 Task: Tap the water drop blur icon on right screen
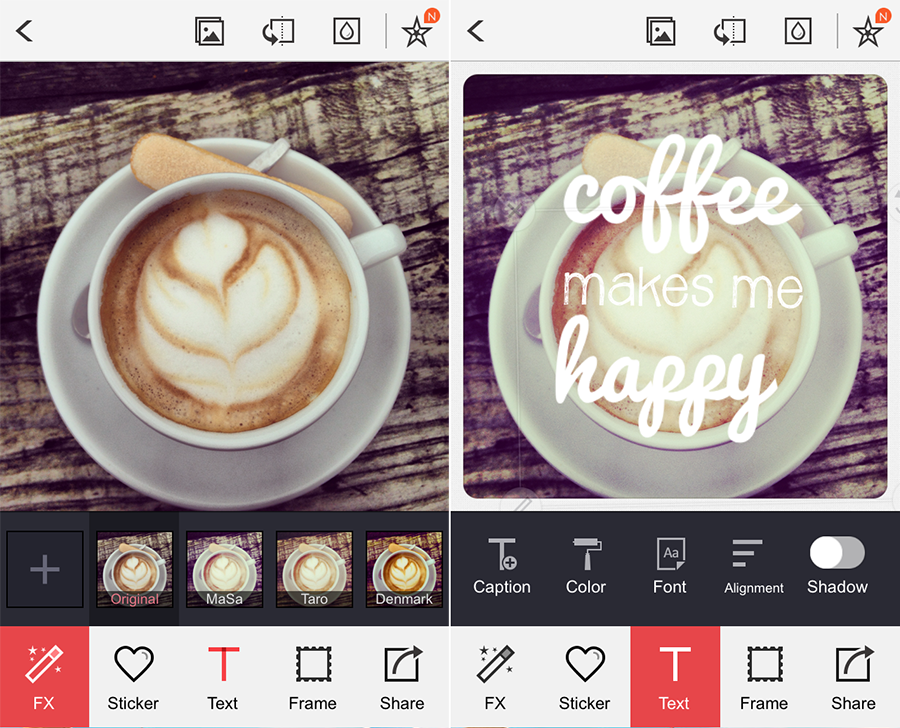(798, 31)
